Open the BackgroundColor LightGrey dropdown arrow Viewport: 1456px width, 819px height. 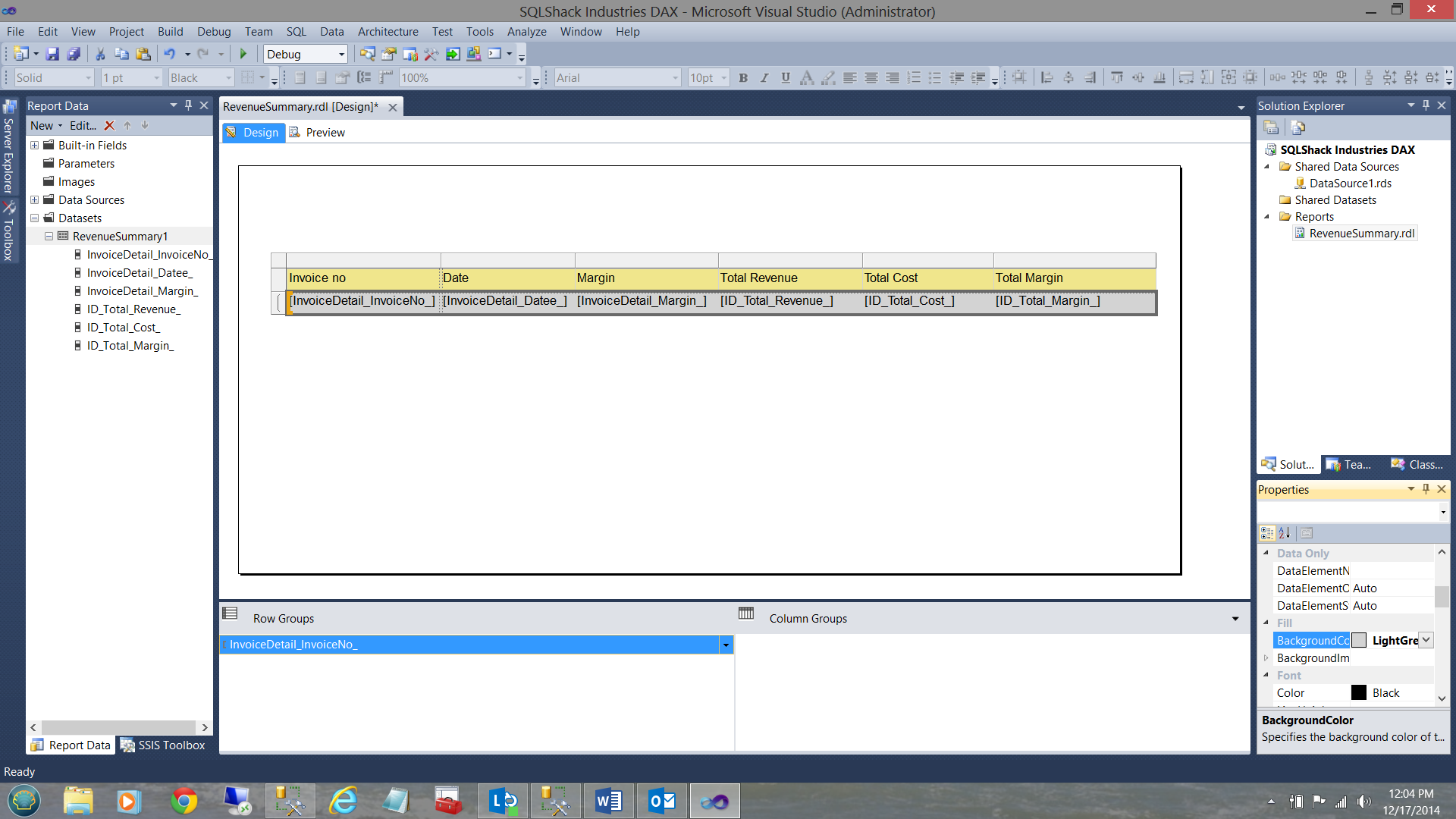pyautogui.click(x=1426, y=640)
